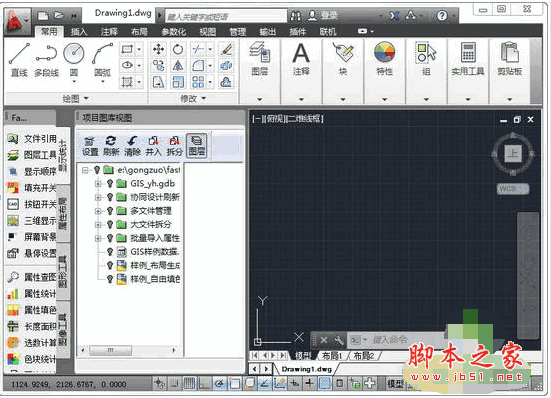Click the keyword search input field
Screen dimensions: 551x398
pos(226,16)
